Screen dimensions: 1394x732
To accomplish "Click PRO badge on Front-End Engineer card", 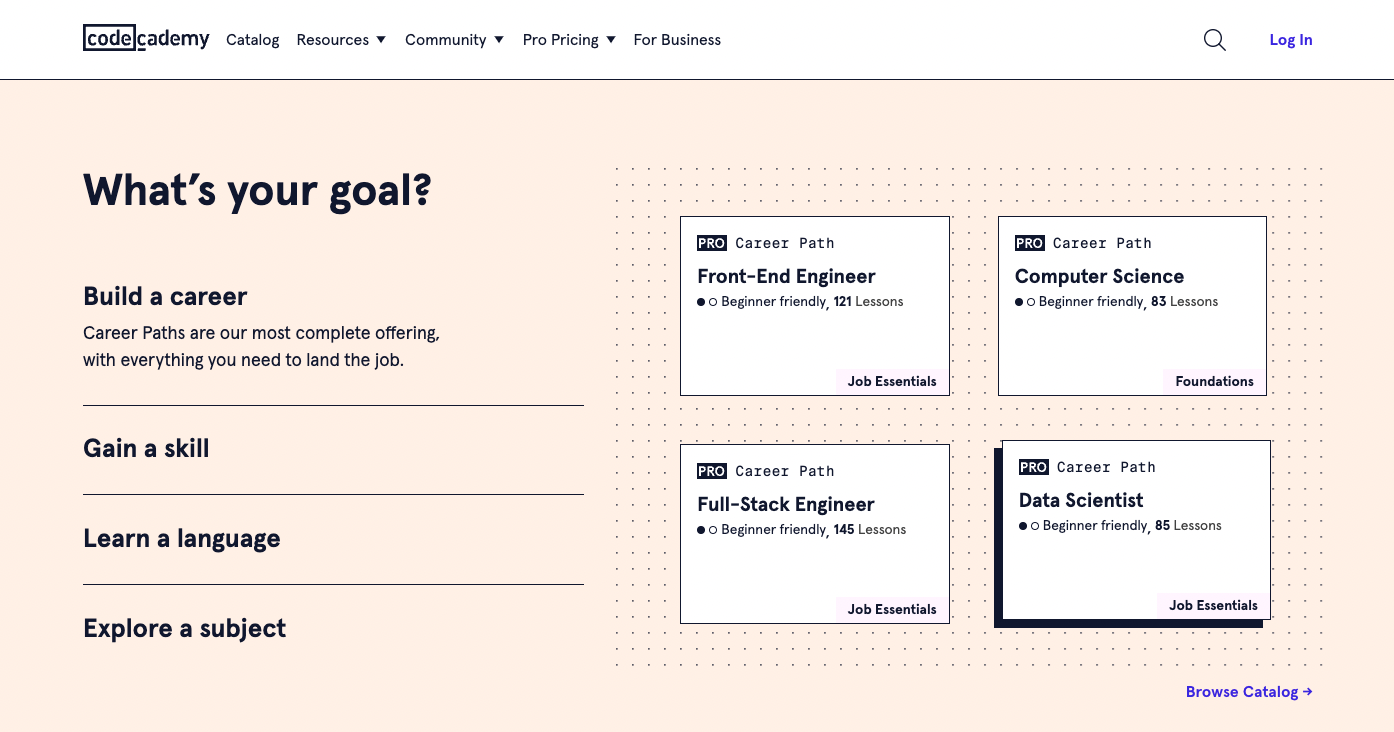I will 712,243.
